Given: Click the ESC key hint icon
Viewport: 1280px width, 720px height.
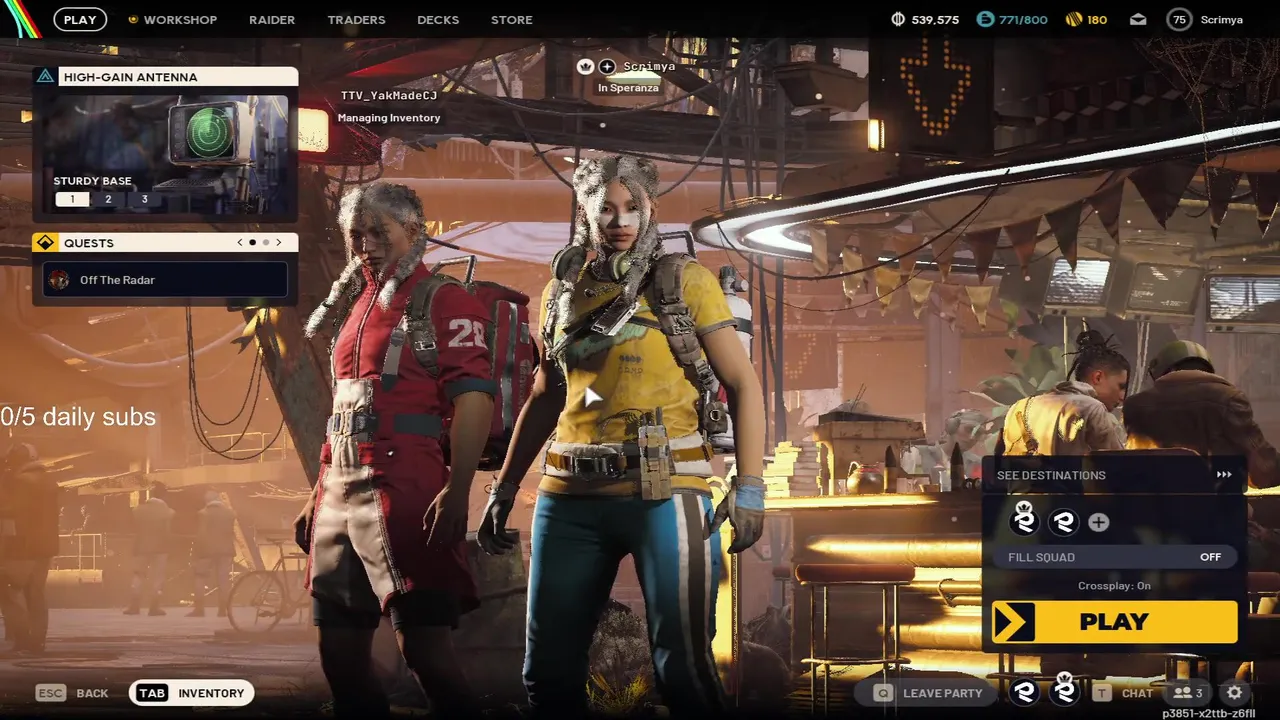Looking at the screenshot, I should (50, 693).
